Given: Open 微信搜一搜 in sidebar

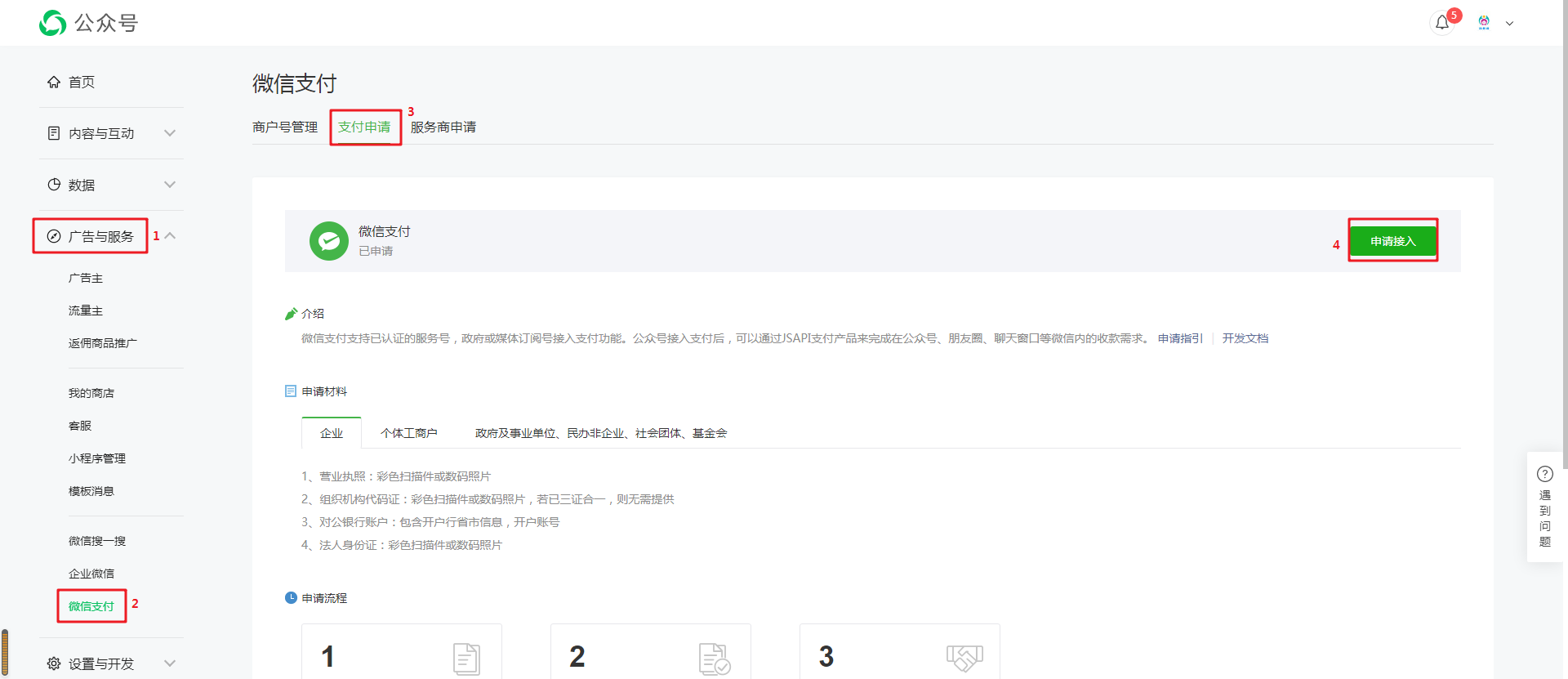Looking at the screenshot, I should pos(97,541).
